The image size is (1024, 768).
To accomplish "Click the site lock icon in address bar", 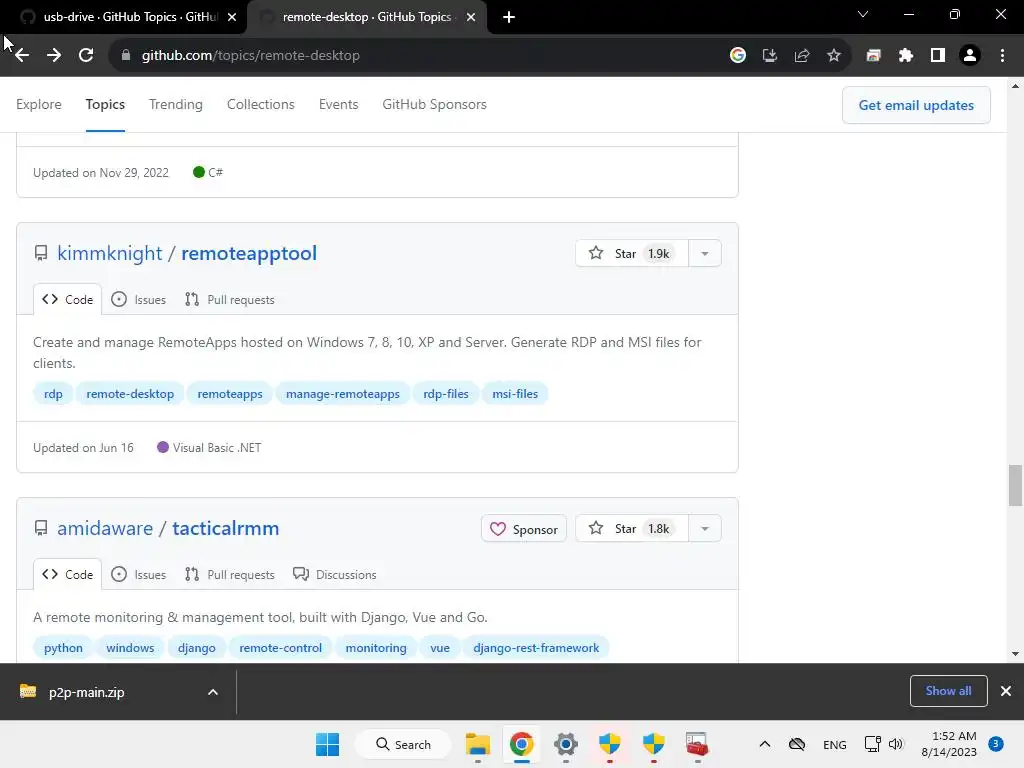I will [x=126, y=56].
